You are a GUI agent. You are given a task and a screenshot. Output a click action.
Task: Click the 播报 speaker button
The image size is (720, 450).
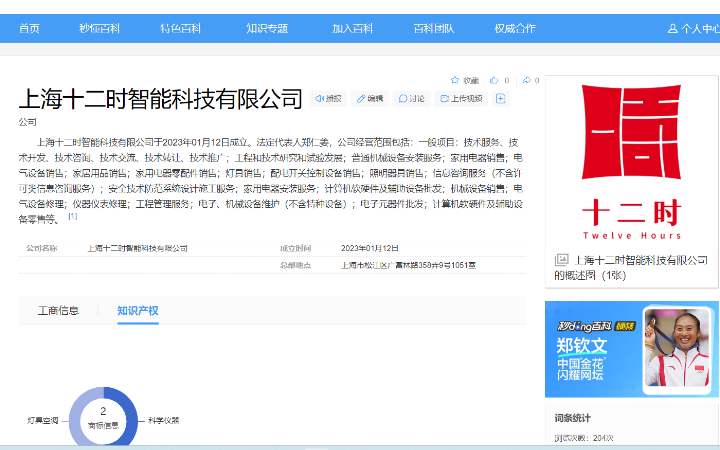point(328,99)
